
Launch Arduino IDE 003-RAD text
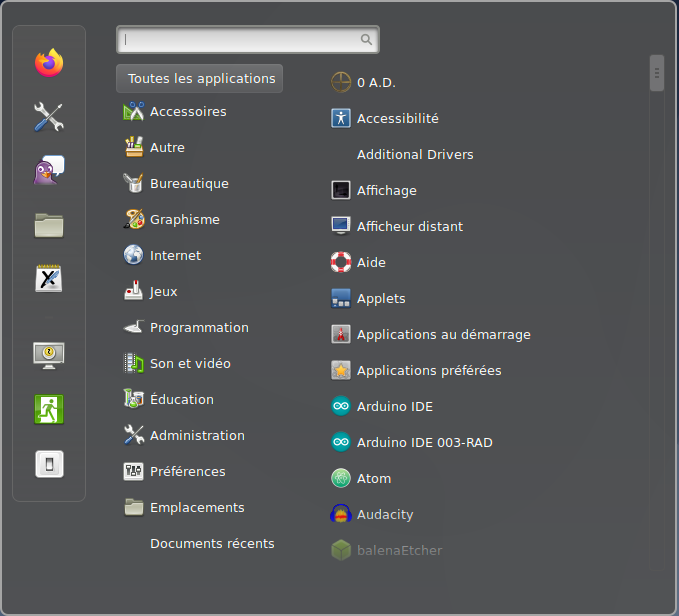pyautogui.click(x=424, y=442)
